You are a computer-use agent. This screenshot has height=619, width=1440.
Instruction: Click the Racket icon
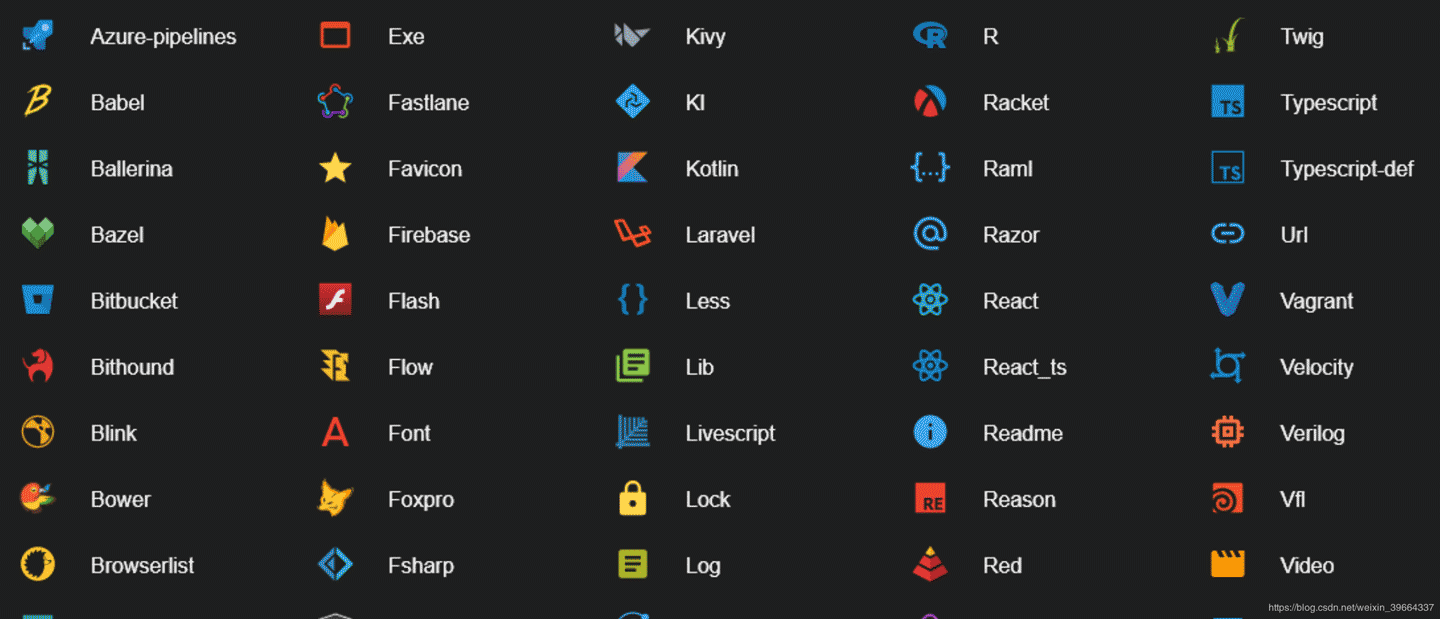click(930, 102)
